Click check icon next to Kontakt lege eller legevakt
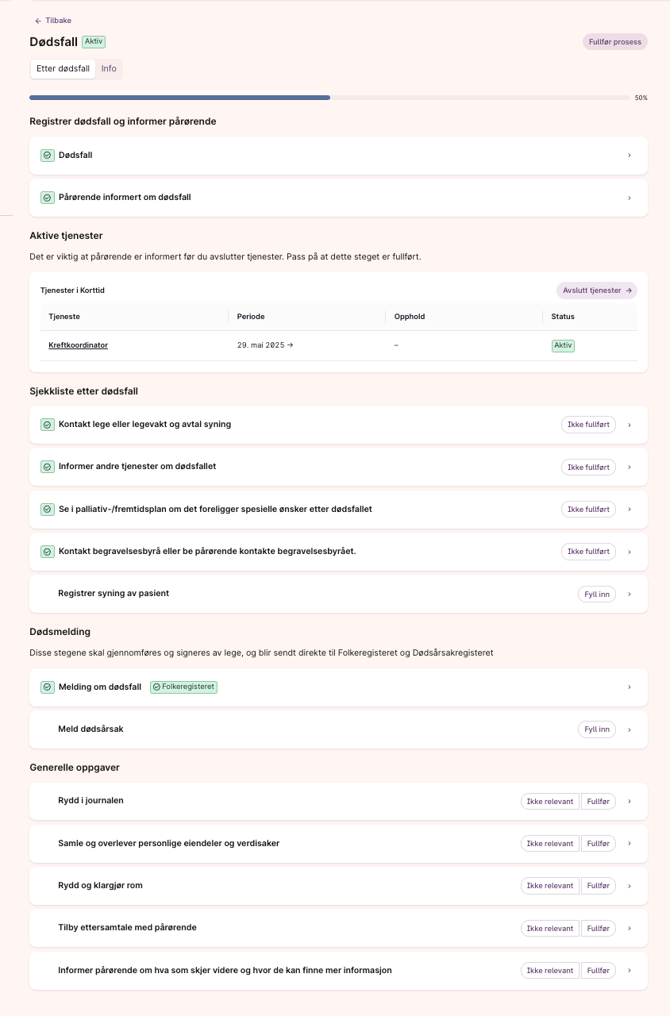 [x=48, y=425]
